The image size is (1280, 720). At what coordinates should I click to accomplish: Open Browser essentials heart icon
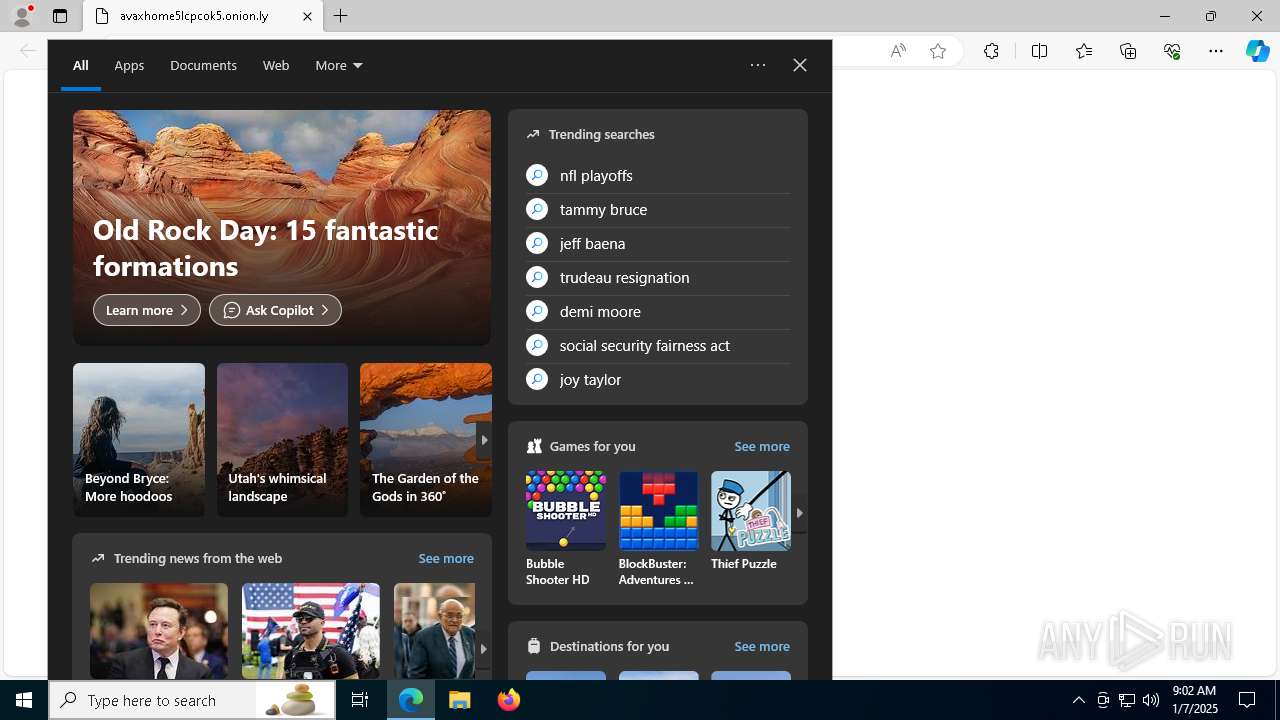point(1172,51)
